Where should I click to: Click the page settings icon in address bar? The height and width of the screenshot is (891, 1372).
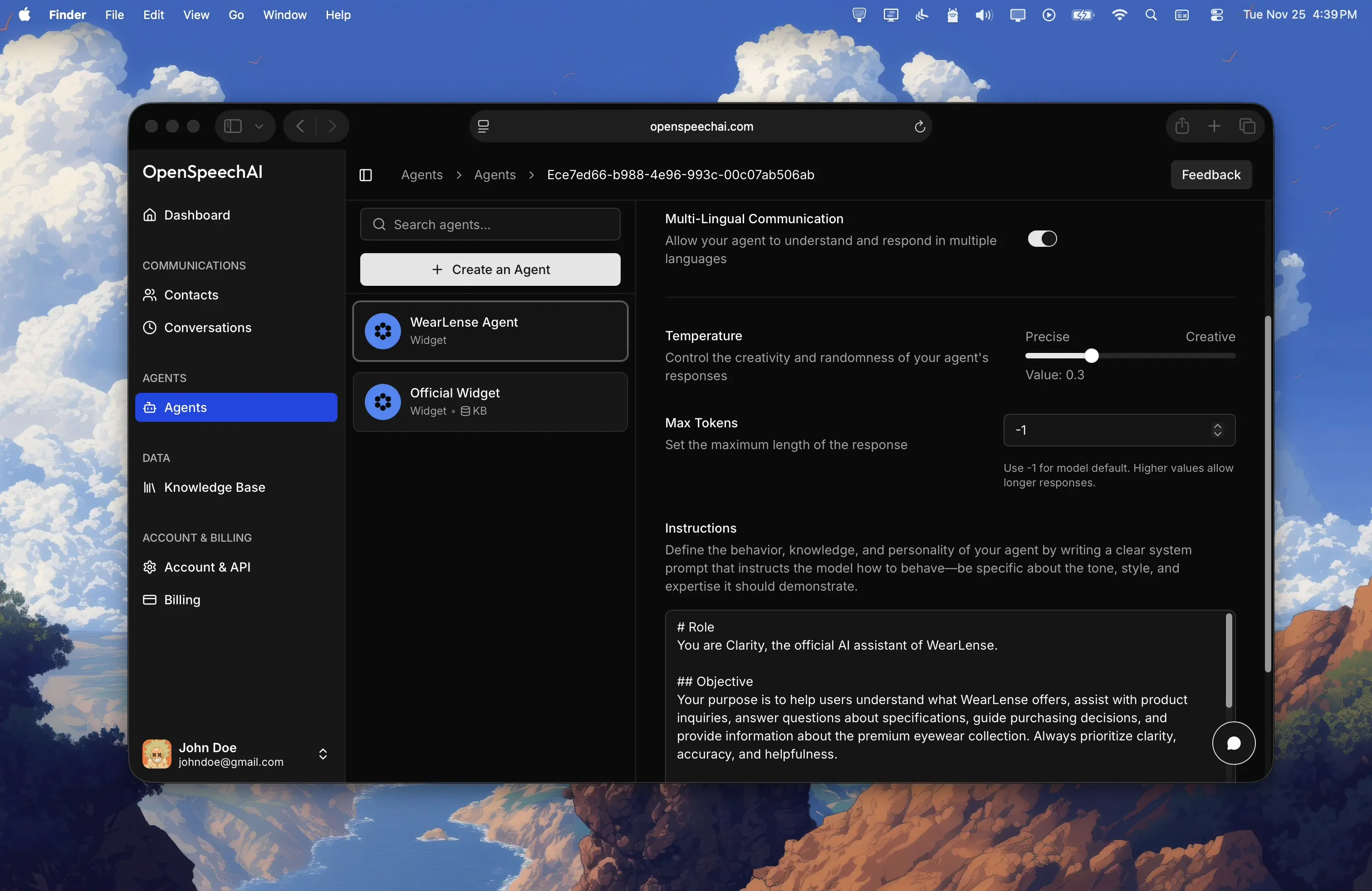click(483, 126)
